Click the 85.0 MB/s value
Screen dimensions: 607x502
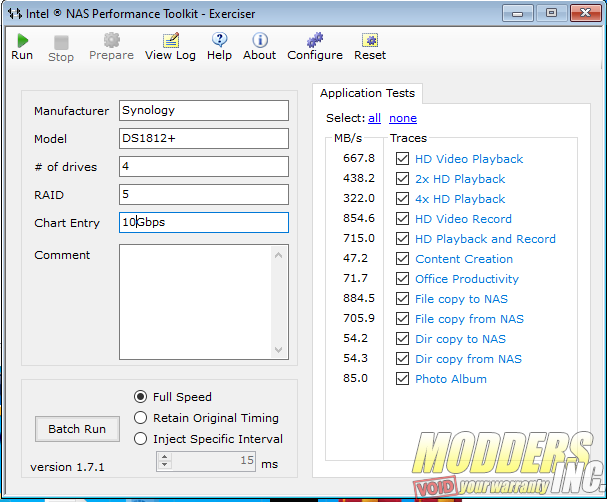click(x=355, y=378)
